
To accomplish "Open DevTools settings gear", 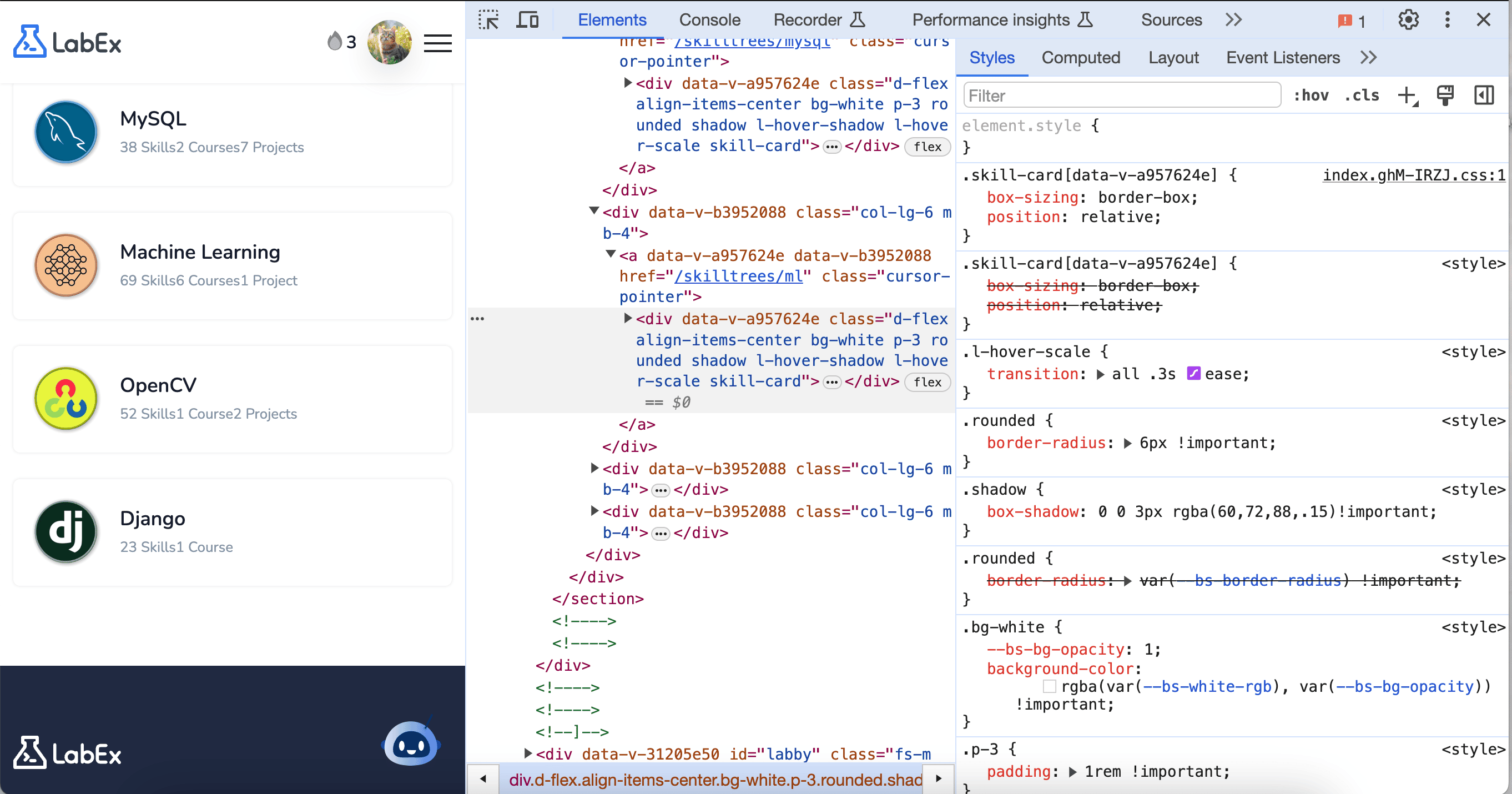I will coord(1408,19).
